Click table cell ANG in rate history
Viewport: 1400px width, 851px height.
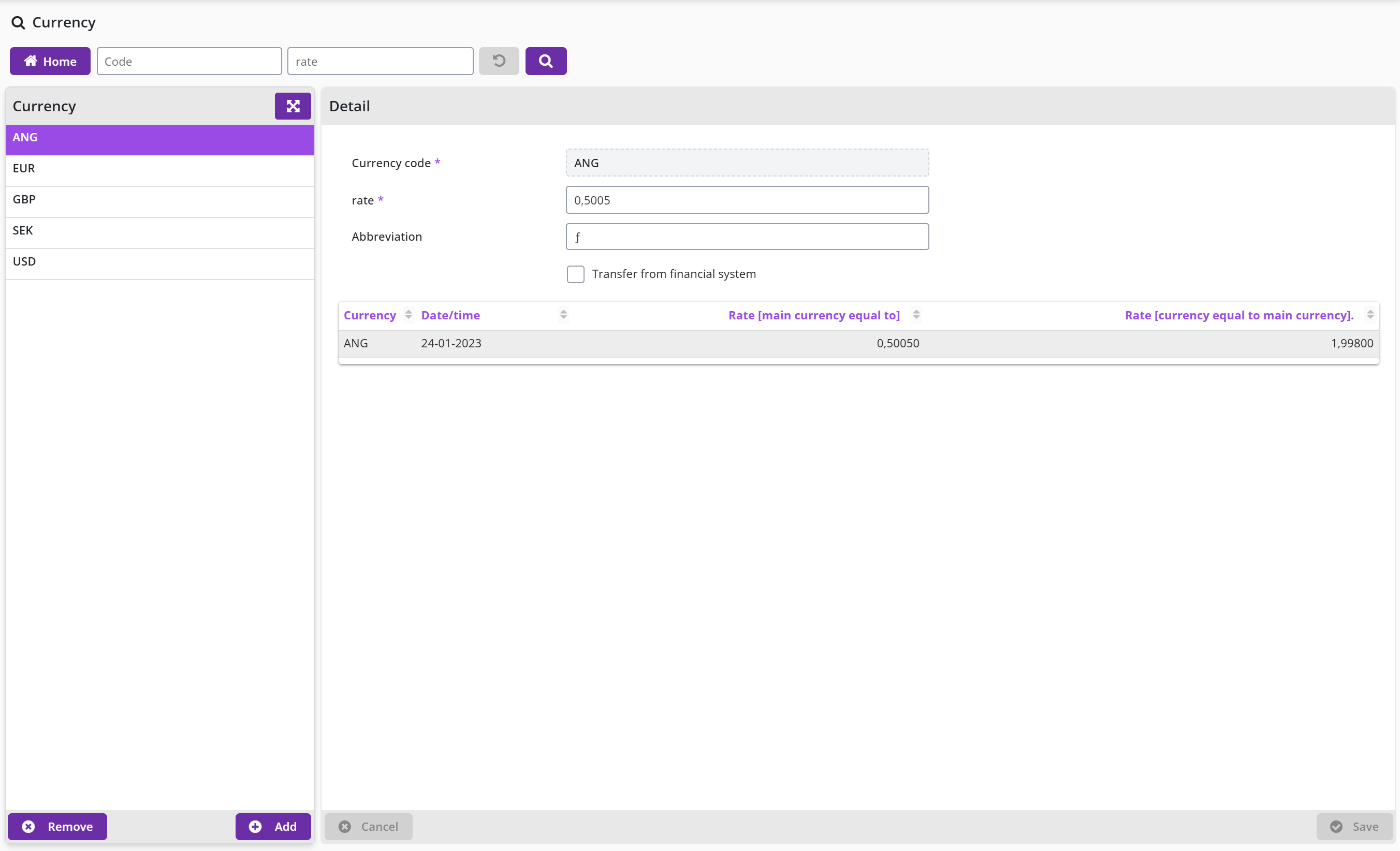coord(356,344)
